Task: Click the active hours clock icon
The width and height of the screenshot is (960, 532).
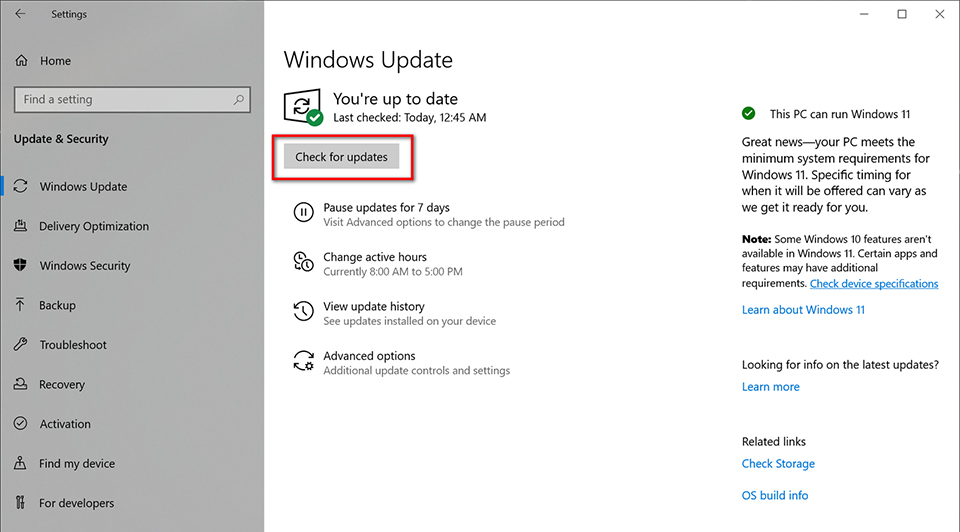Action: (303, 262)
